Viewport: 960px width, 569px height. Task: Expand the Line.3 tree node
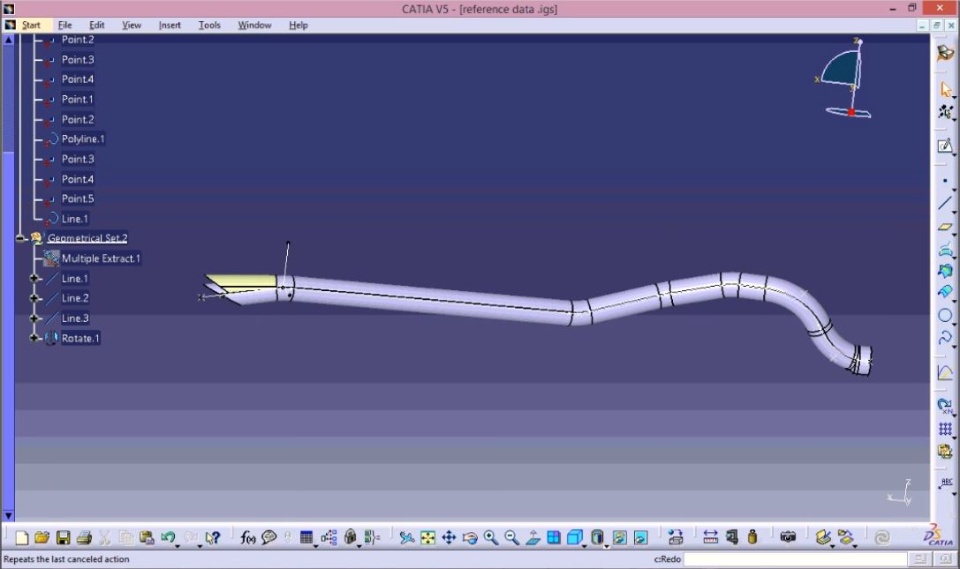(x=34, y=318)
